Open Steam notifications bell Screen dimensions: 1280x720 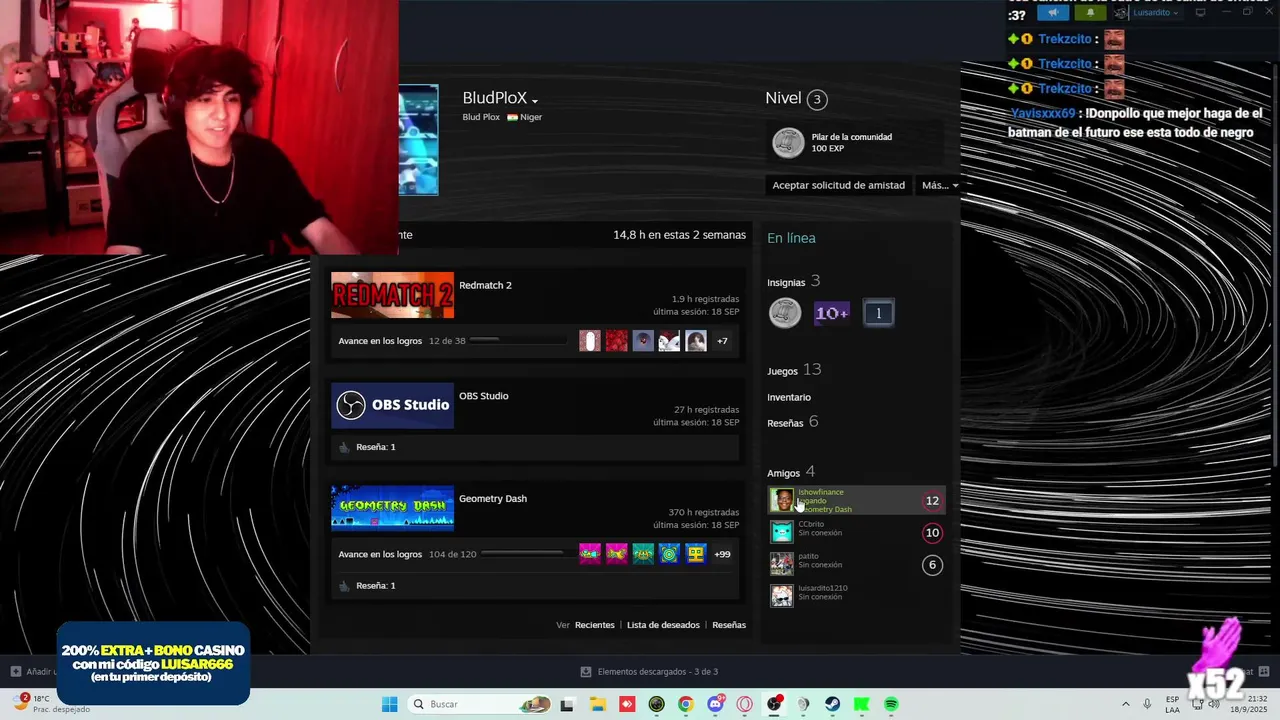[x=1090, y=13]
